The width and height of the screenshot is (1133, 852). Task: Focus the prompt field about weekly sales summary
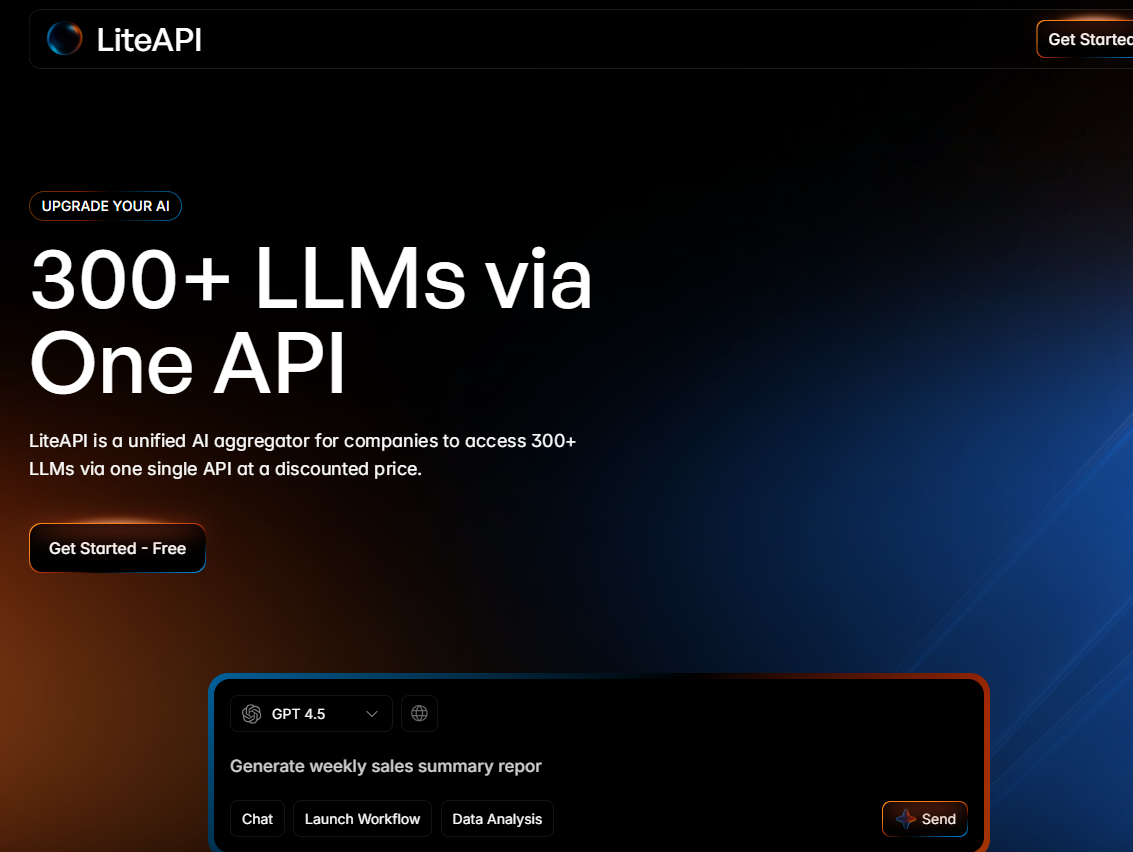tap(385, 766)
